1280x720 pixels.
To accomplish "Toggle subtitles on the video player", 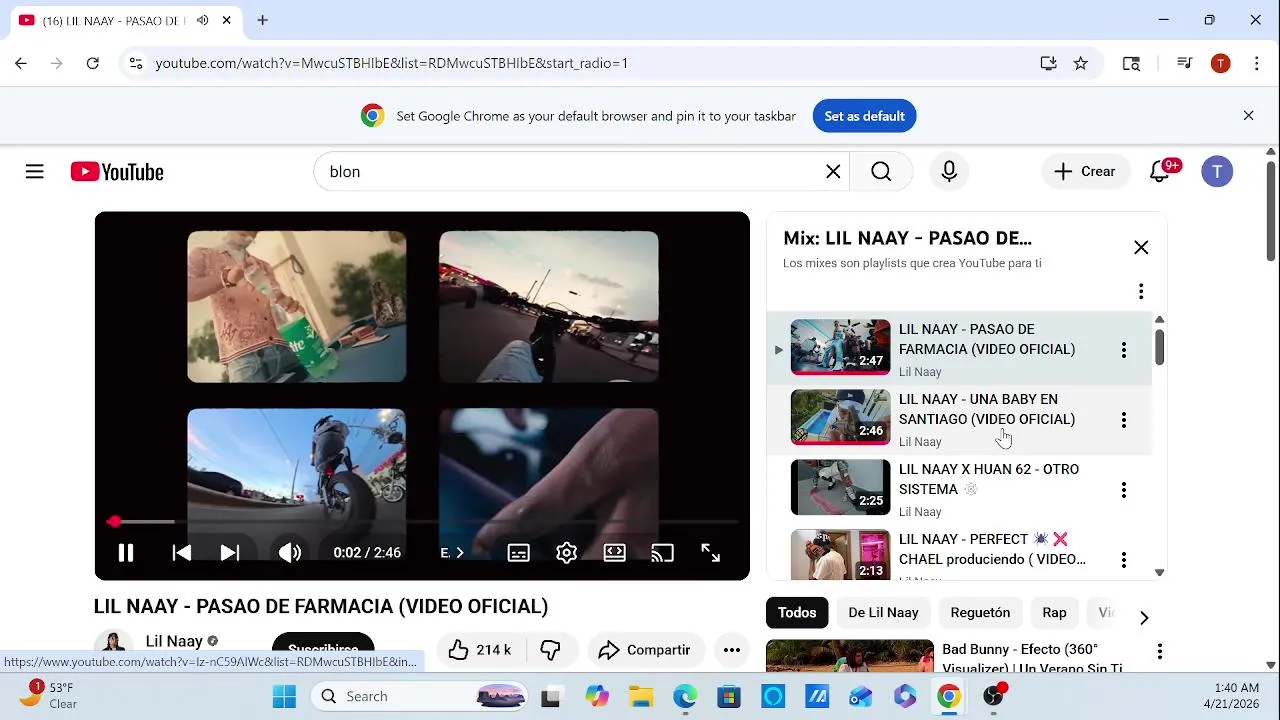I will click(518, 553).
